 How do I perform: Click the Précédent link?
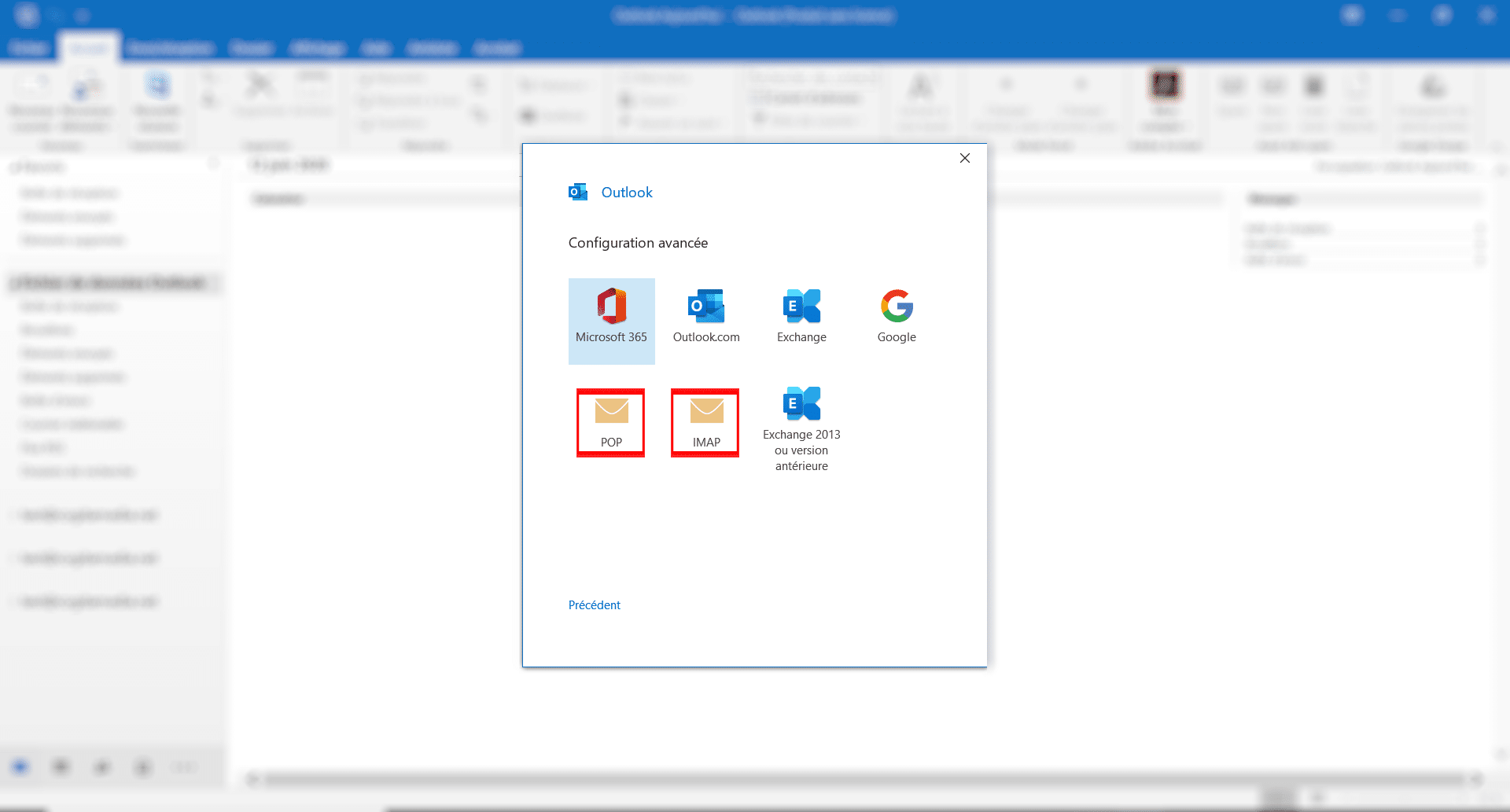pyautogui.click(x=595, y=605)
